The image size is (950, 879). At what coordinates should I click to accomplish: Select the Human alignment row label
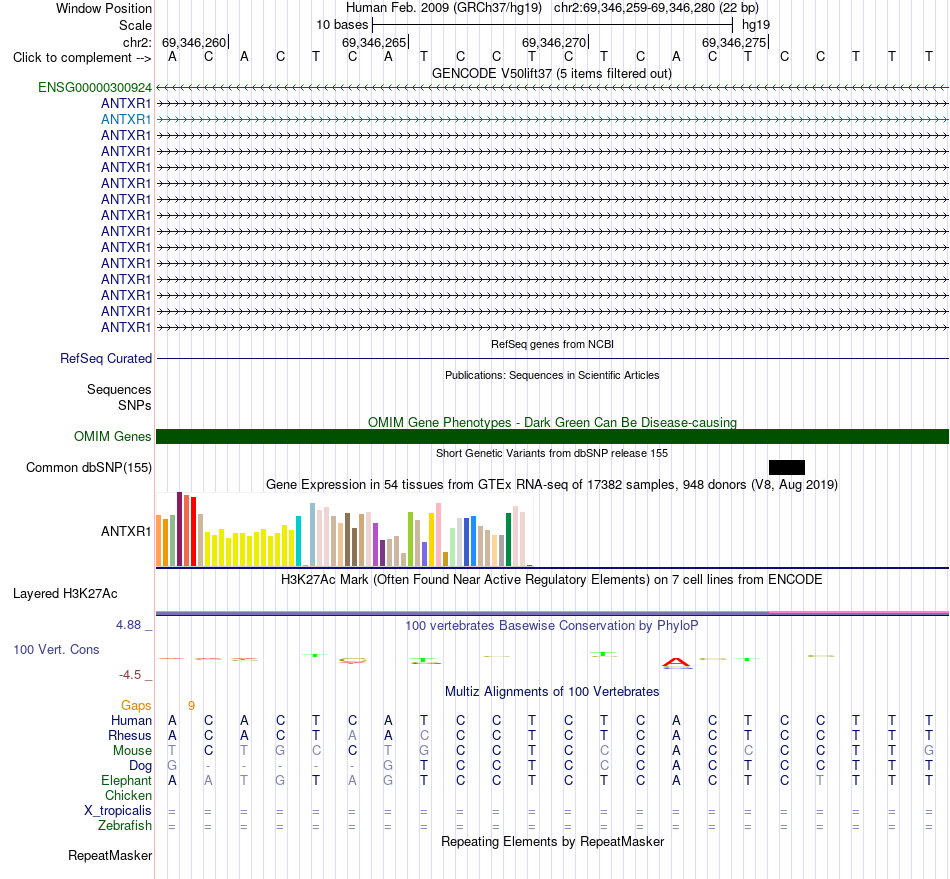point(131,720)
